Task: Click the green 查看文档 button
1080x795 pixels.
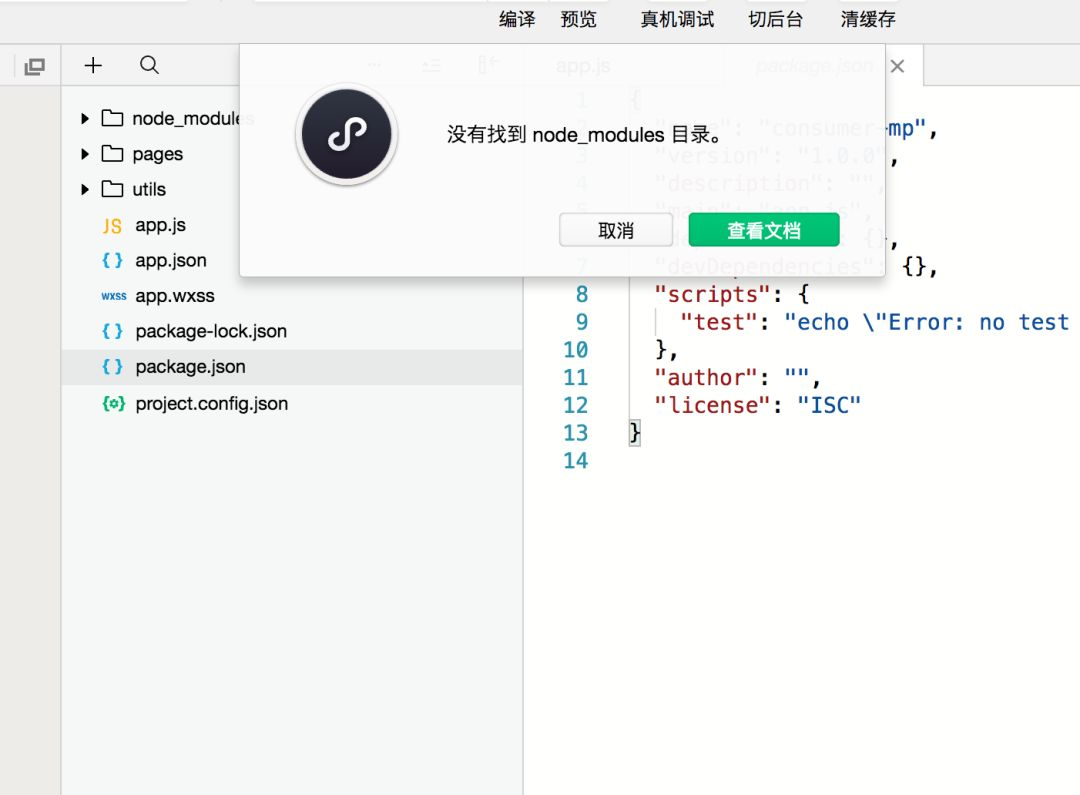Action: [x=764, y=230]
